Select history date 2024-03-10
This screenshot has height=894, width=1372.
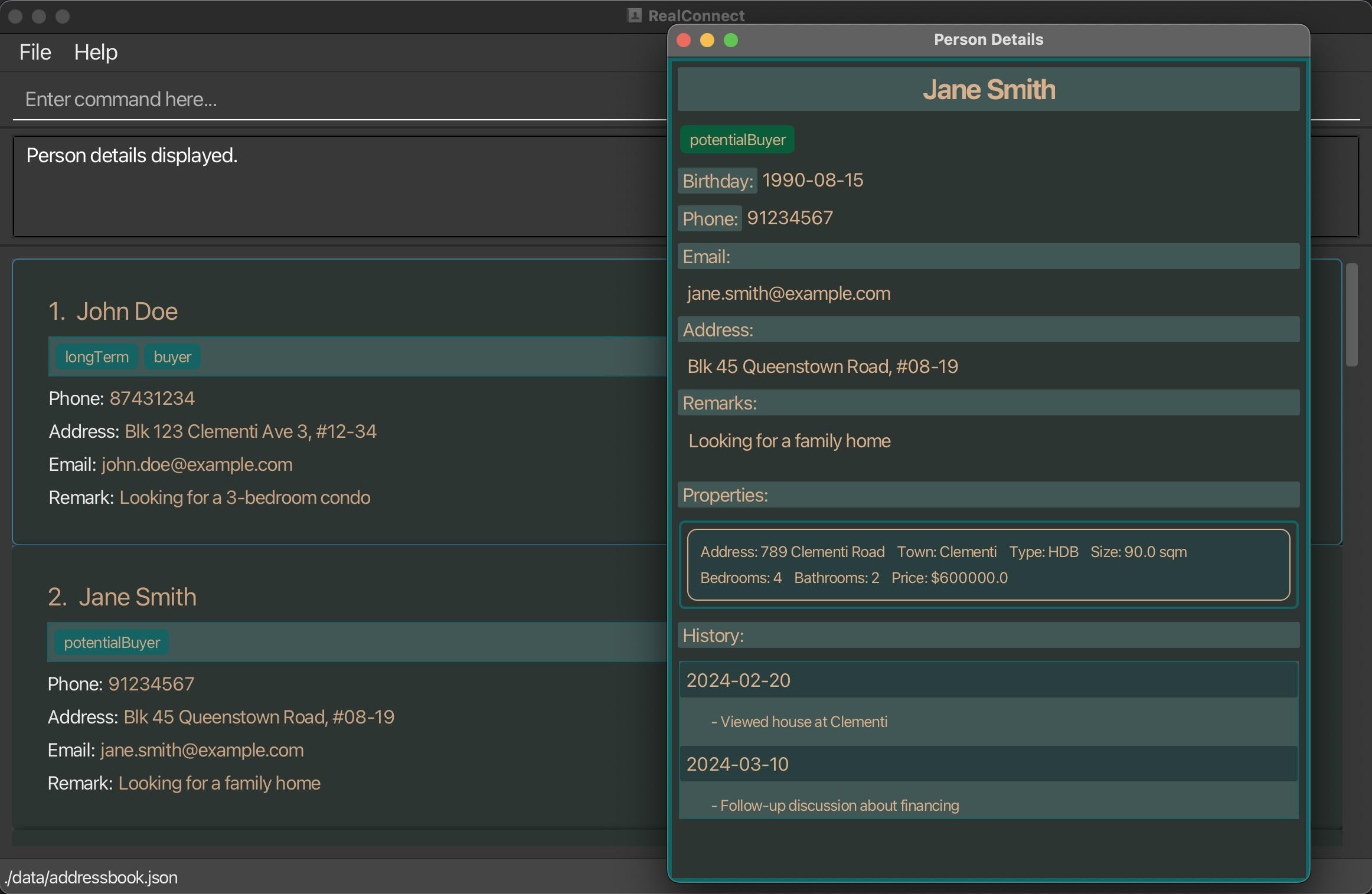tap(989, 764)
